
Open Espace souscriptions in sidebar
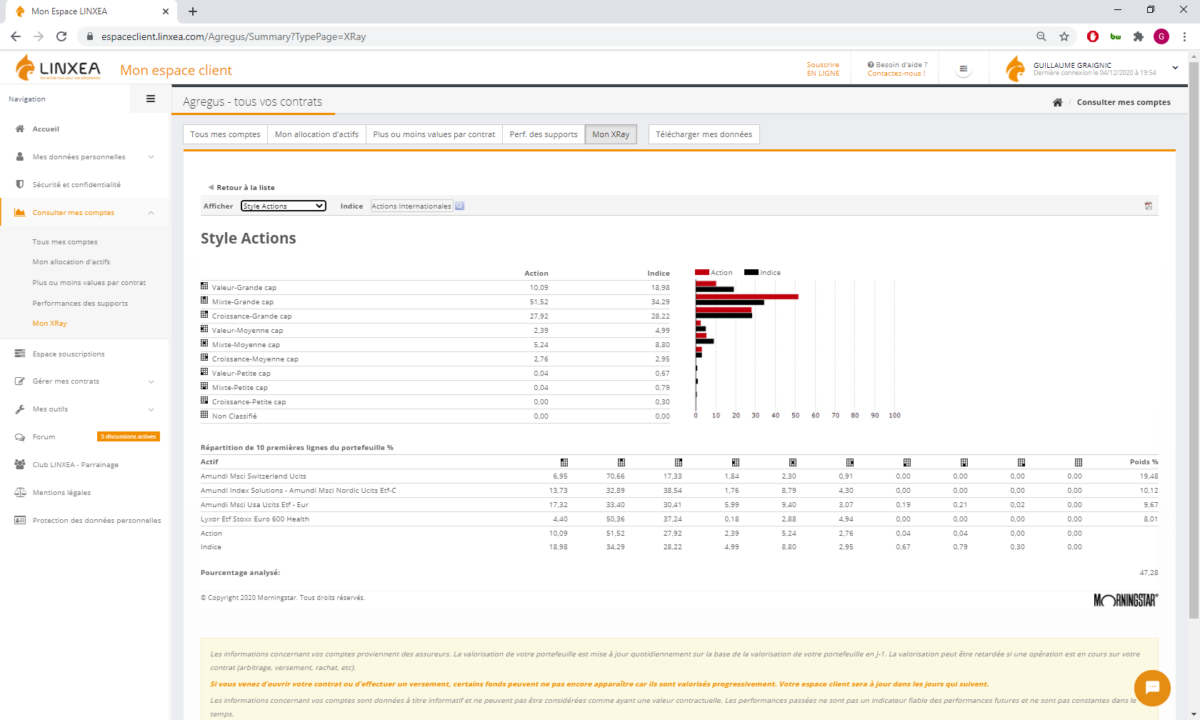pos(68,353)
